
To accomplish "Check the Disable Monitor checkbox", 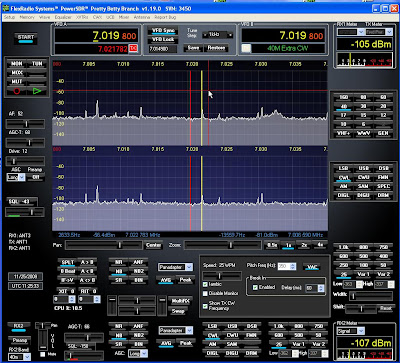I will [206, 294].
